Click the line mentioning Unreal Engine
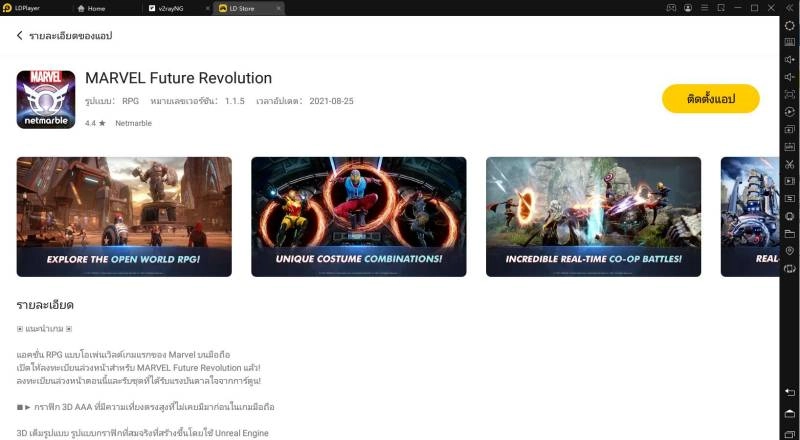Image resolution: width=800 pixels, height=440 pixels. click(142, 433)
